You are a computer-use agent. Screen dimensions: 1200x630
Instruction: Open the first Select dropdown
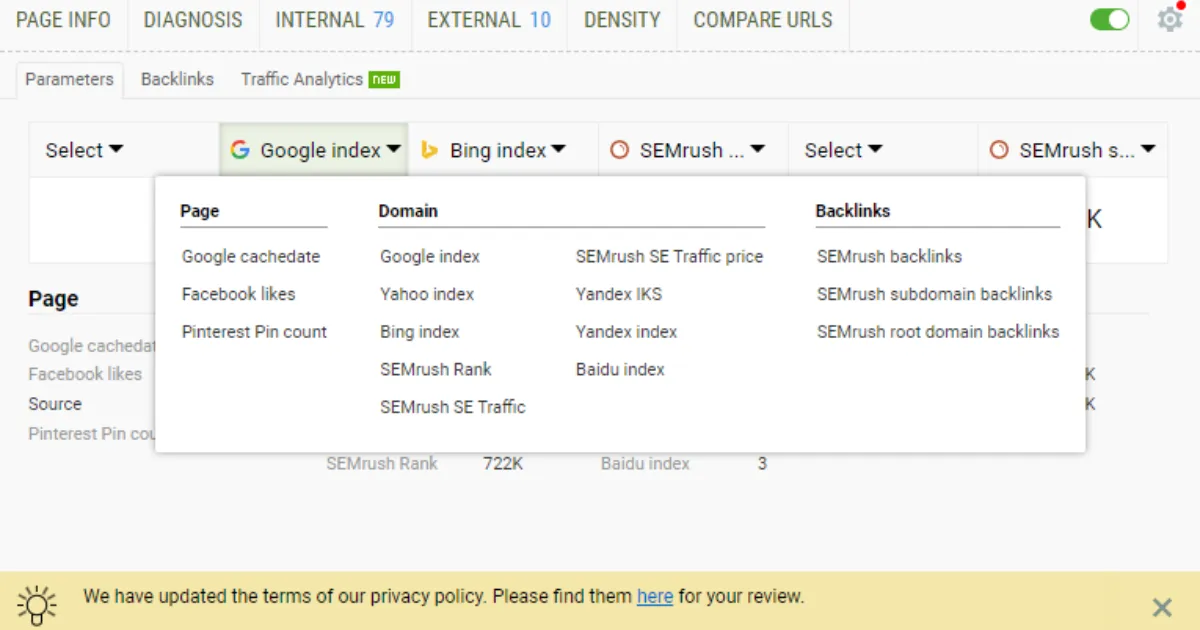pyautogui.click(x=84, y=150)
